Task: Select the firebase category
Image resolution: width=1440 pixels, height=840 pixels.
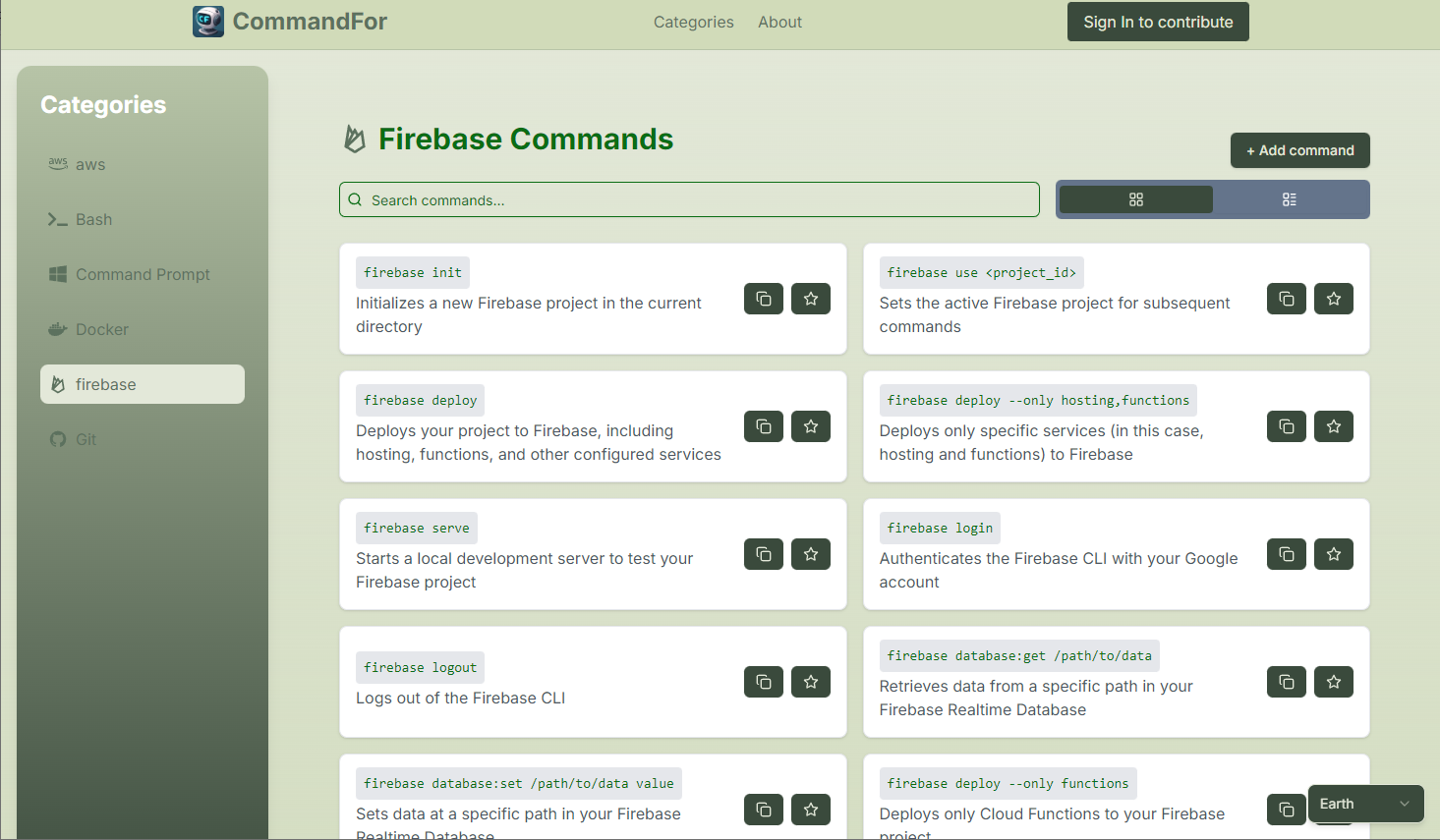Action: [x=143, y=384]
